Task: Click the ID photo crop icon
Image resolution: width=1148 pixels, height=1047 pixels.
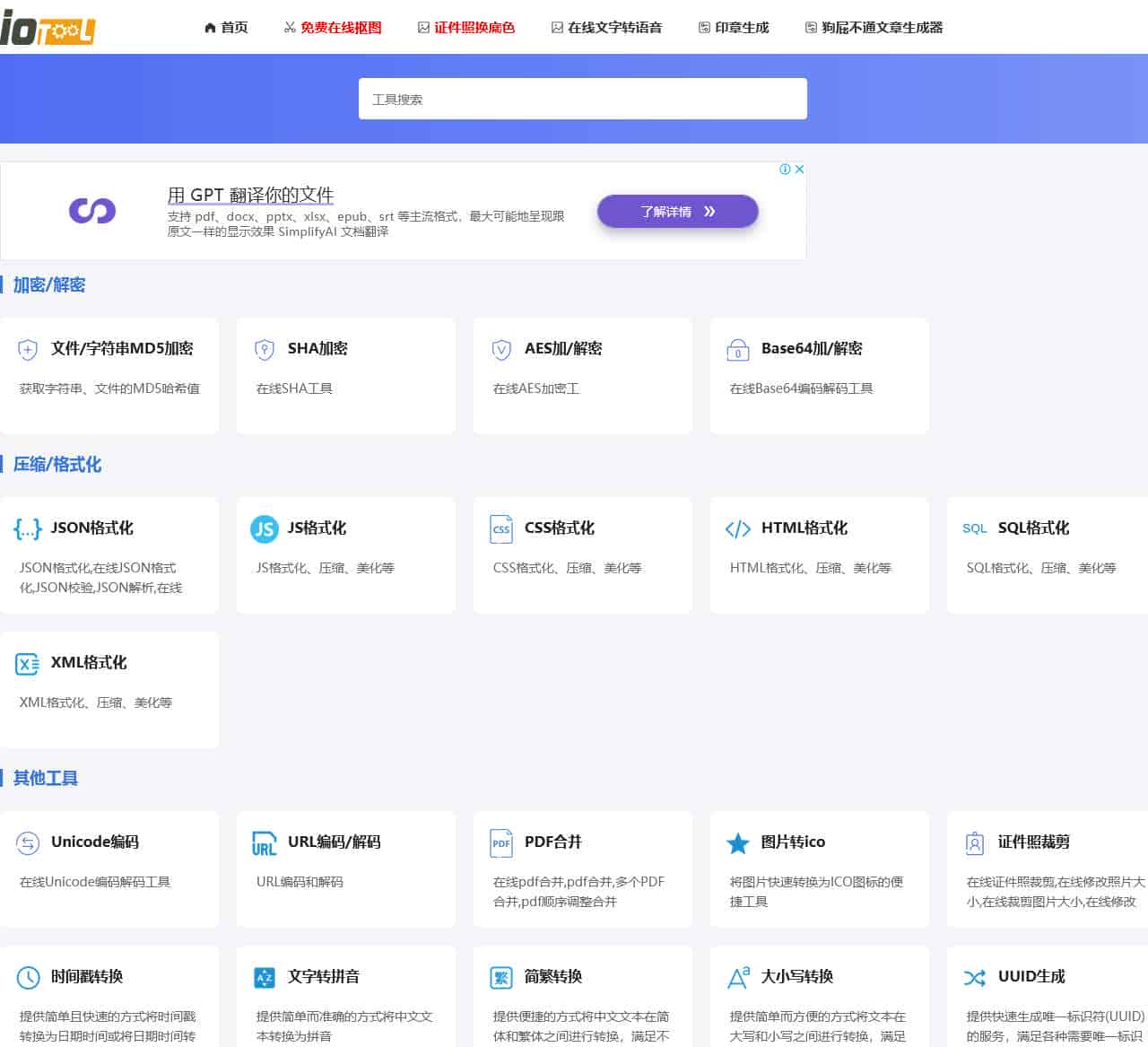Action: (975, 843)
